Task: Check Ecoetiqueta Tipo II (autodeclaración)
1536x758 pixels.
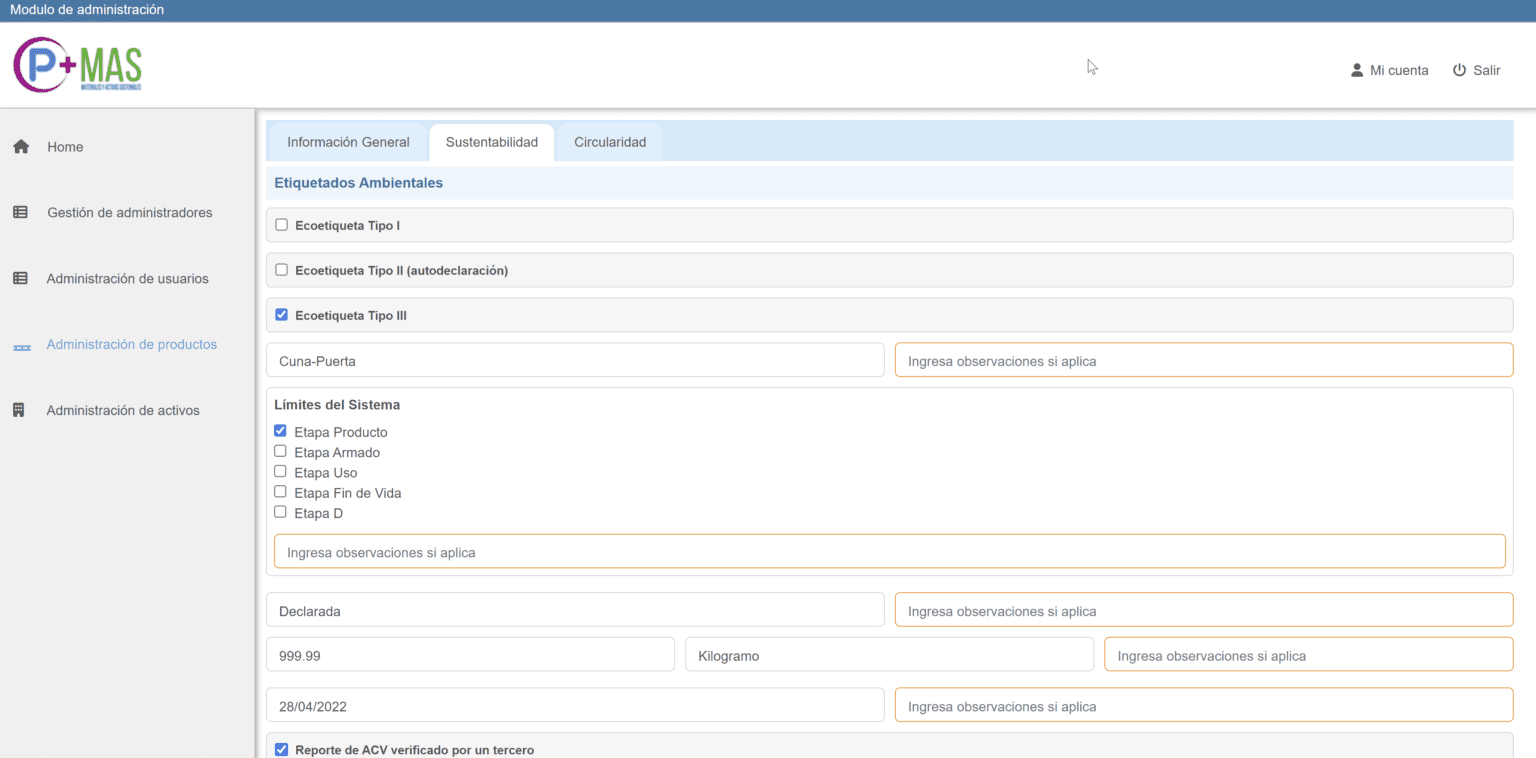Action: [x=281, y=270]
